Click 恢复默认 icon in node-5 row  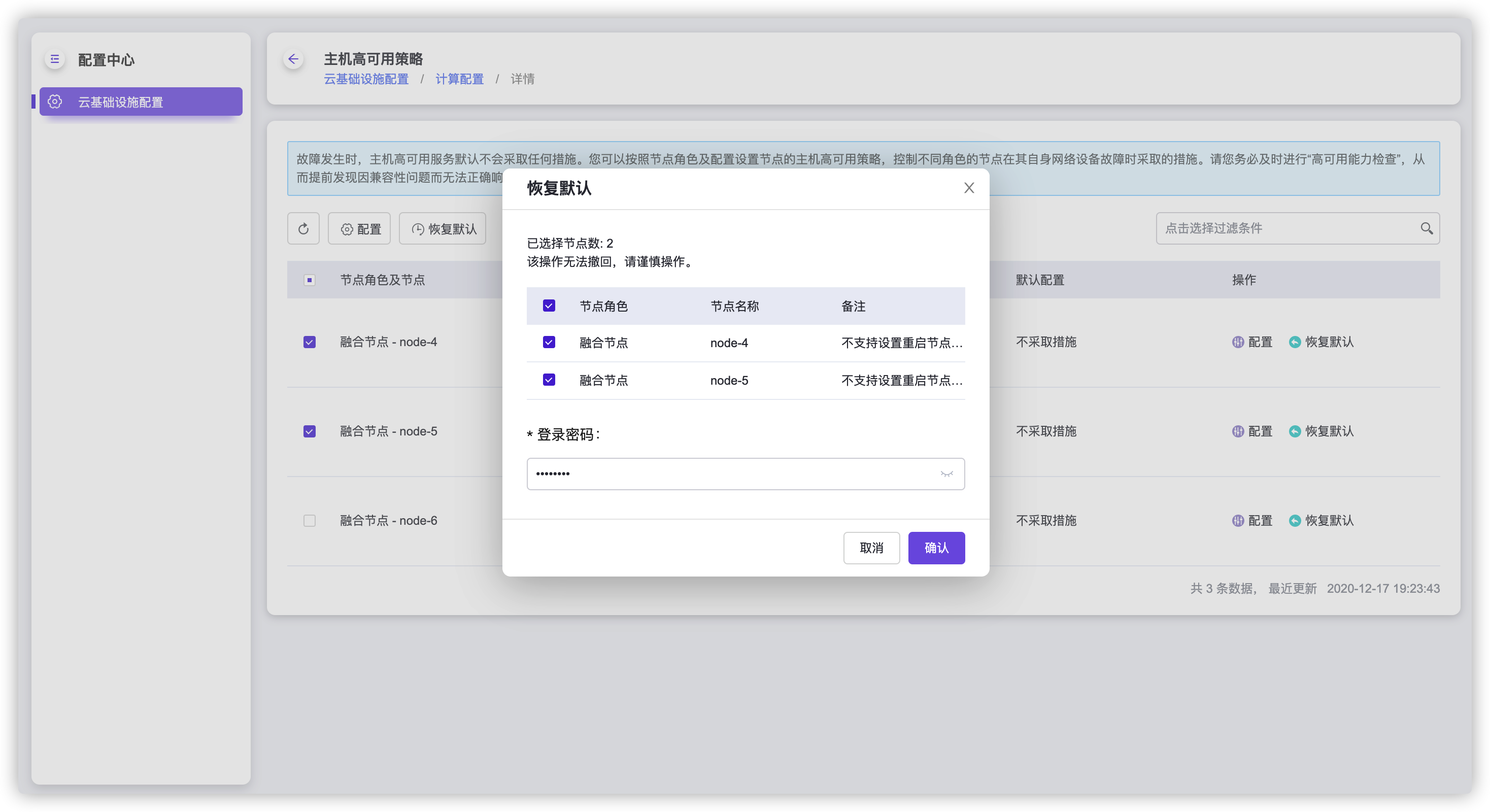tap(1295, 431)
